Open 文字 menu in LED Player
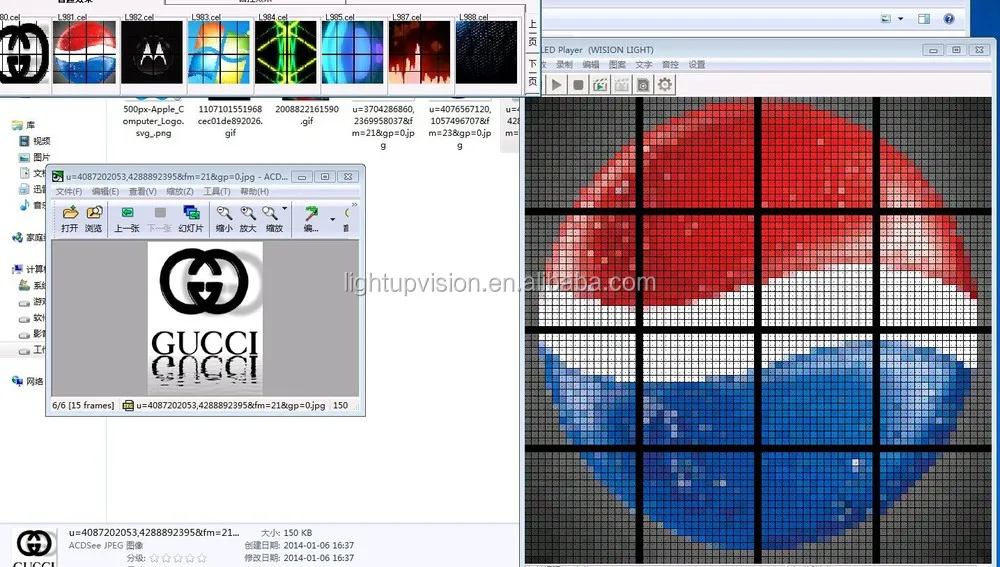 coord(643,64)
